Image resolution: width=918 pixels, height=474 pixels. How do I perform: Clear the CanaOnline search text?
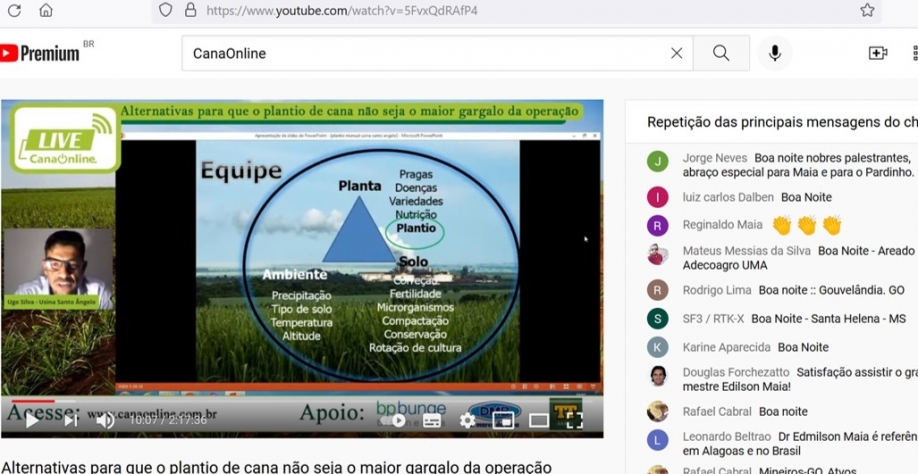click(677, 53)
